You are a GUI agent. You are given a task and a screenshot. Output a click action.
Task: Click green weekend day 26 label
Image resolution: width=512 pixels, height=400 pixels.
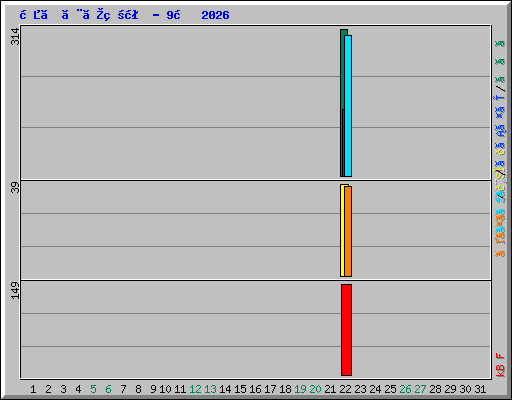[x=405, y=389]
